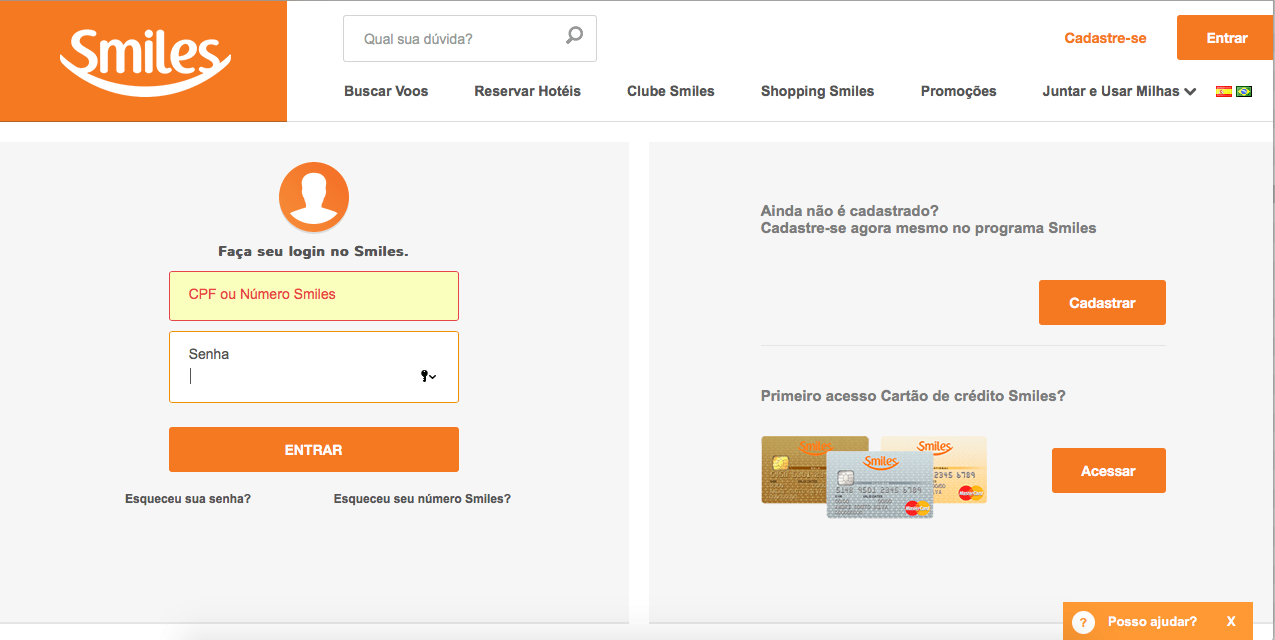Screen dimensions: 1275x640
Task: Switch language to Brazilian flag
Action: click(1244, 91)
